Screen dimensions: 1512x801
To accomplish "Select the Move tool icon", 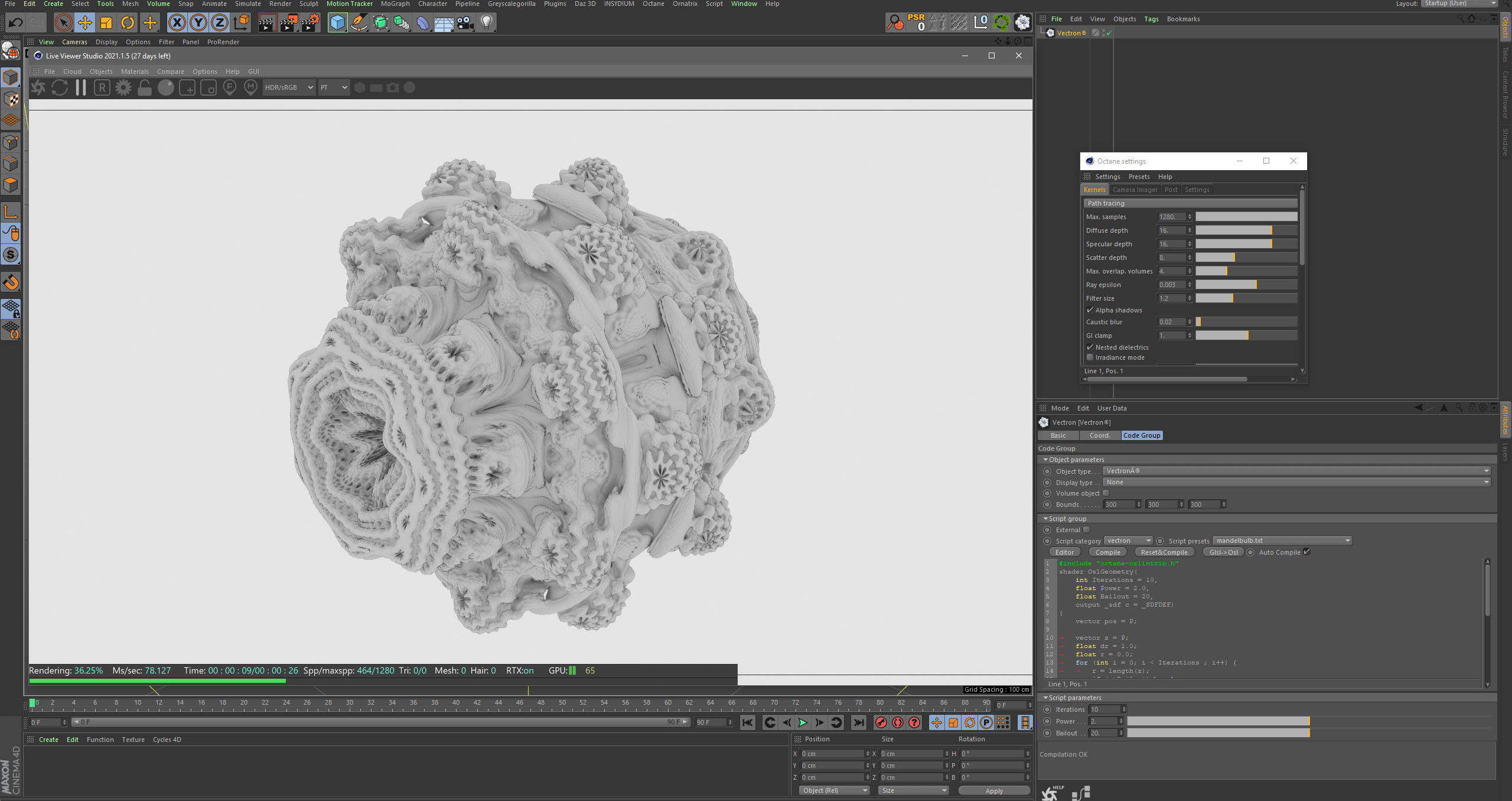I will point(85,23).
